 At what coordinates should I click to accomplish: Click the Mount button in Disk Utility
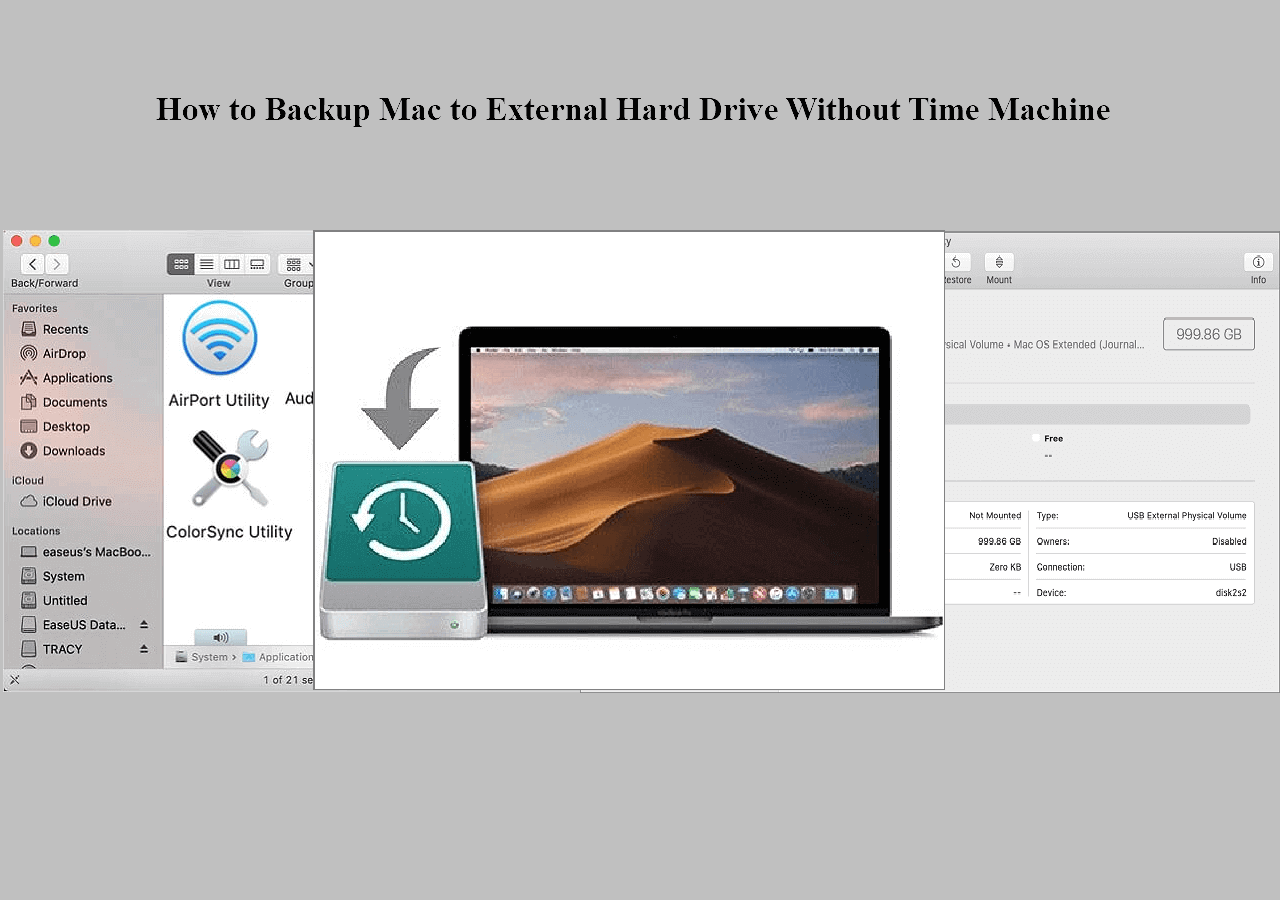[999, 263]
